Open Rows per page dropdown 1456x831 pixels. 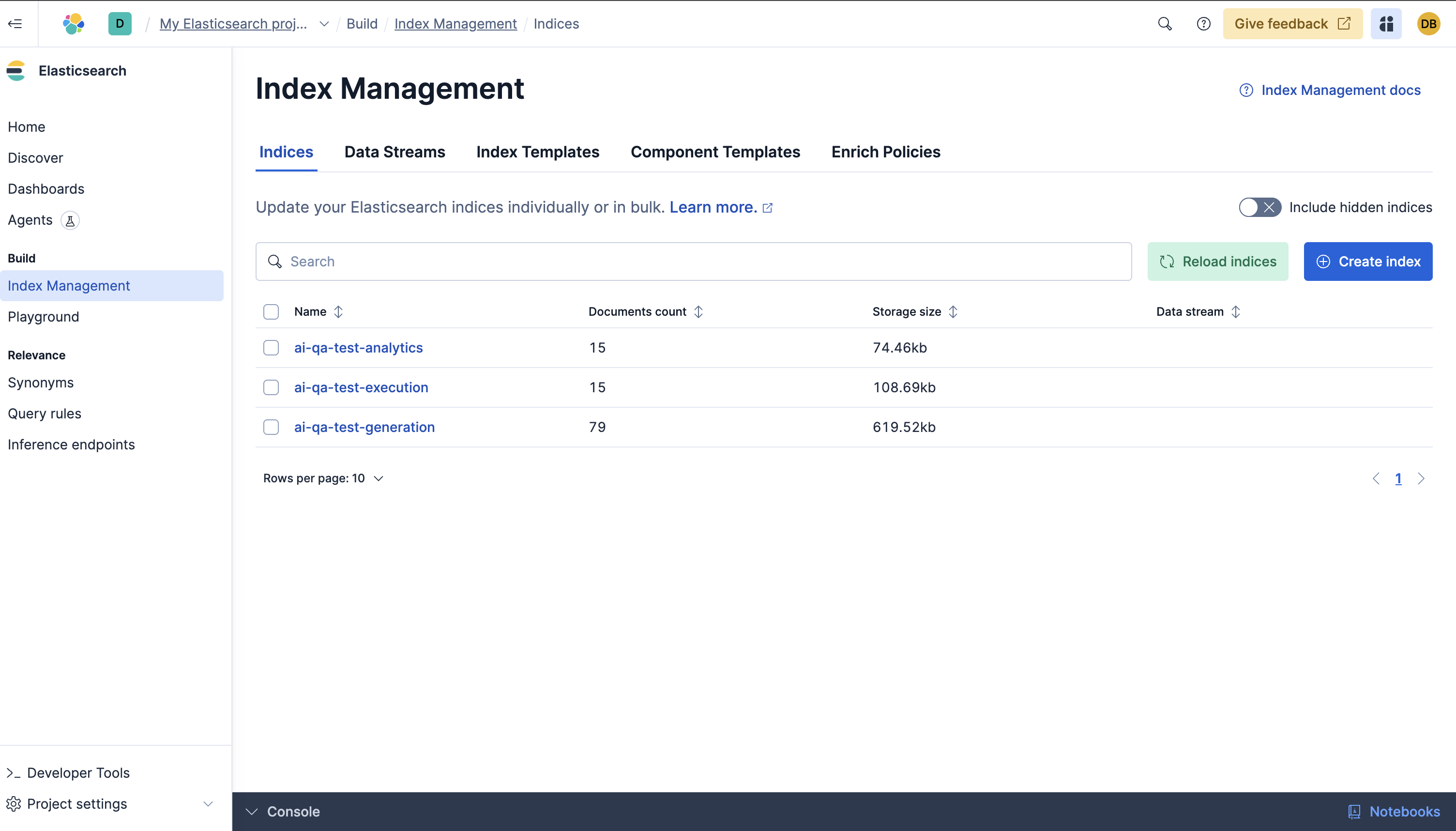[x=323, y=478]
